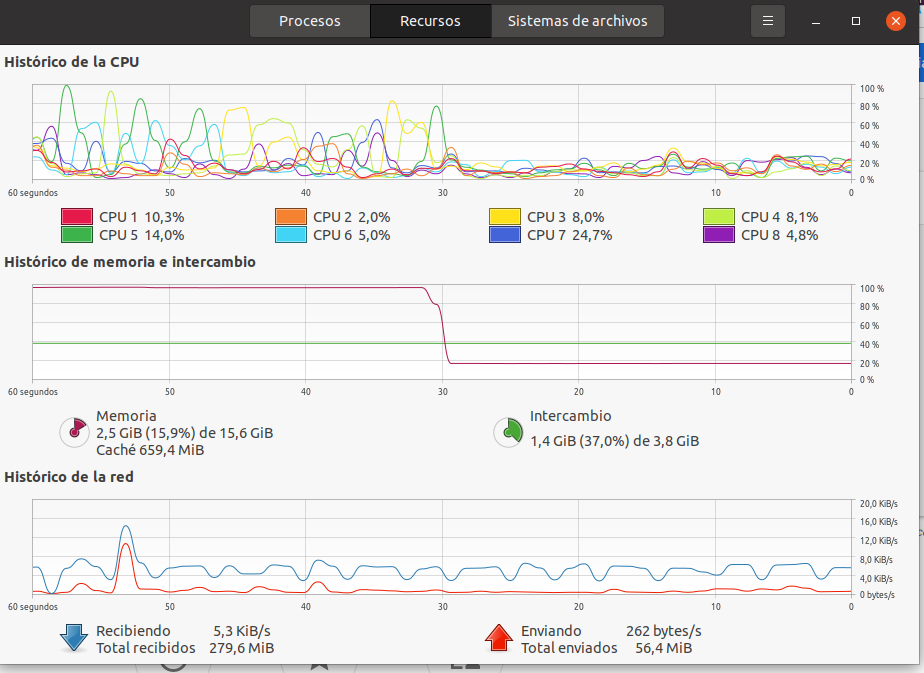Pick the CPU 3 yellow color swatch
Screen dimensions: 924x673
[x=505, y=216]
